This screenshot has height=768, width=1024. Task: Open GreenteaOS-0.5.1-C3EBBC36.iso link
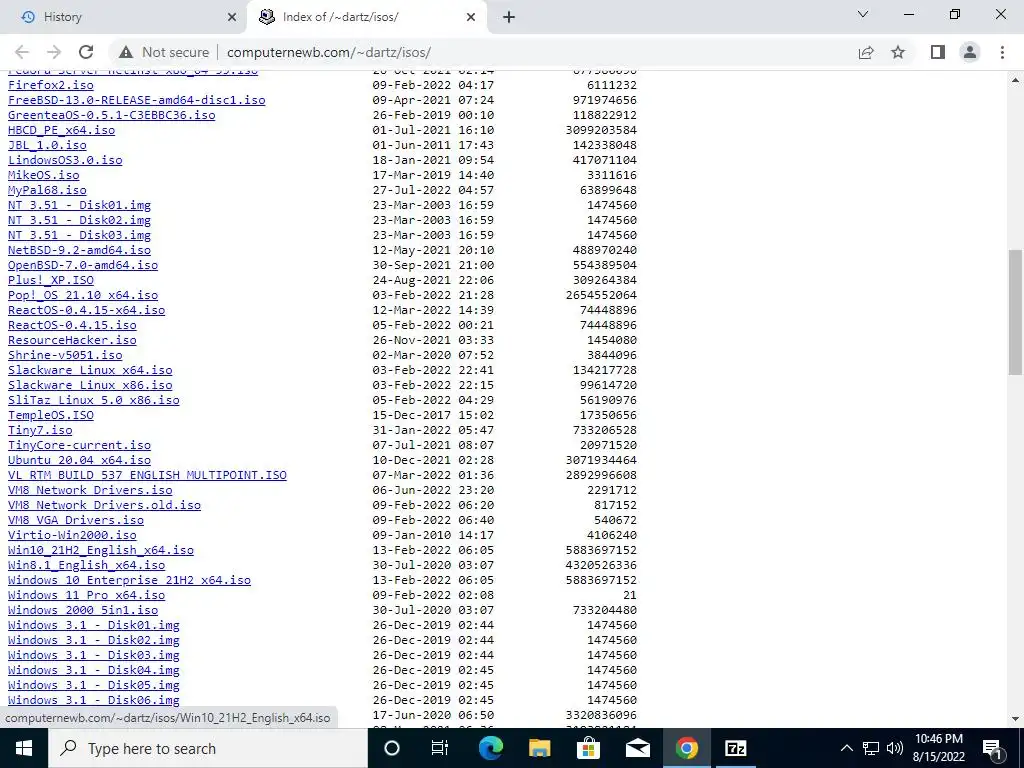pyautogui.click(x=111, y=115)
